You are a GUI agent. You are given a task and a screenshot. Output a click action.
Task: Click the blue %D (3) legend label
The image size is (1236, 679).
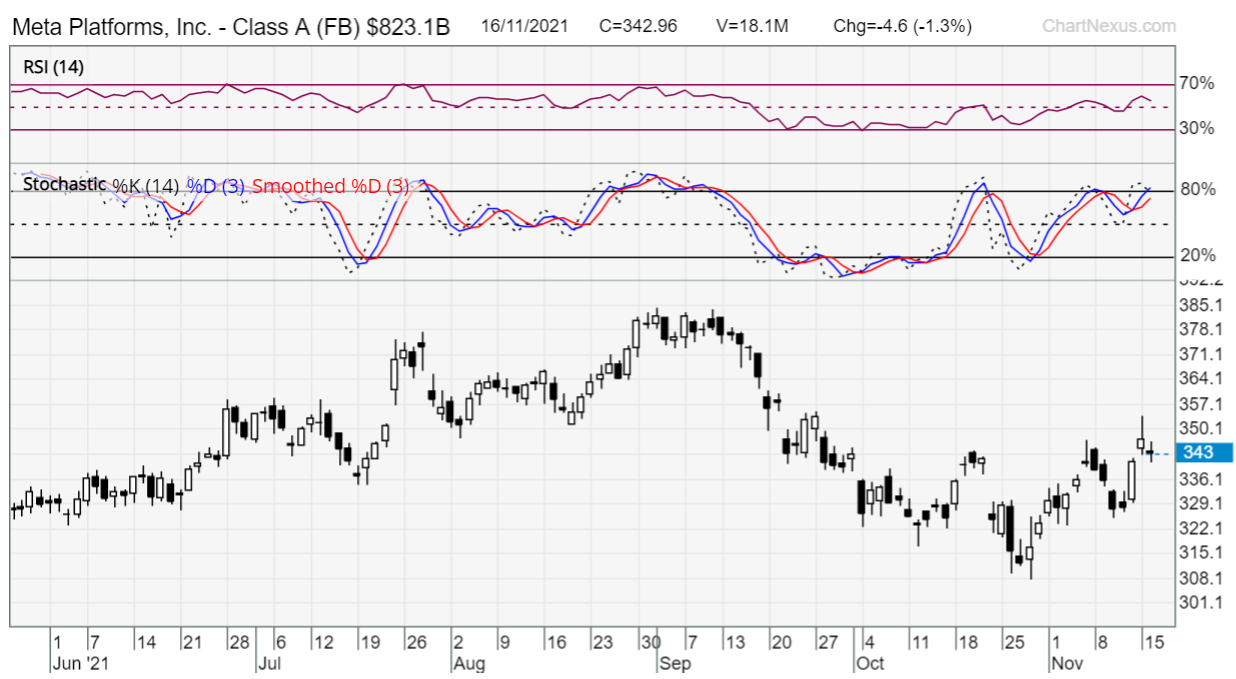coord(215,186)
